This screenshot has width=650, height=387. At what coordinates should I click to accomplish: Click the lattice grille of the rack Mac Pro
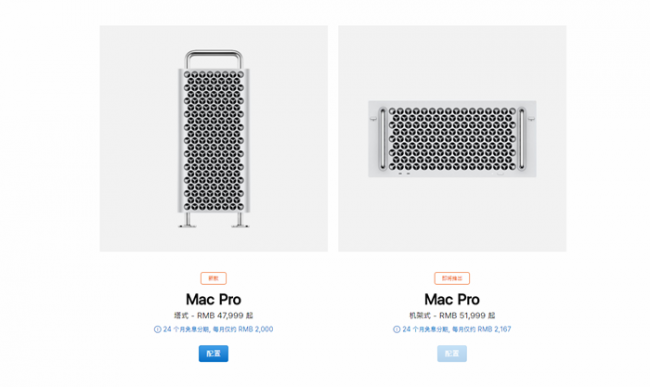coord(452,139)
